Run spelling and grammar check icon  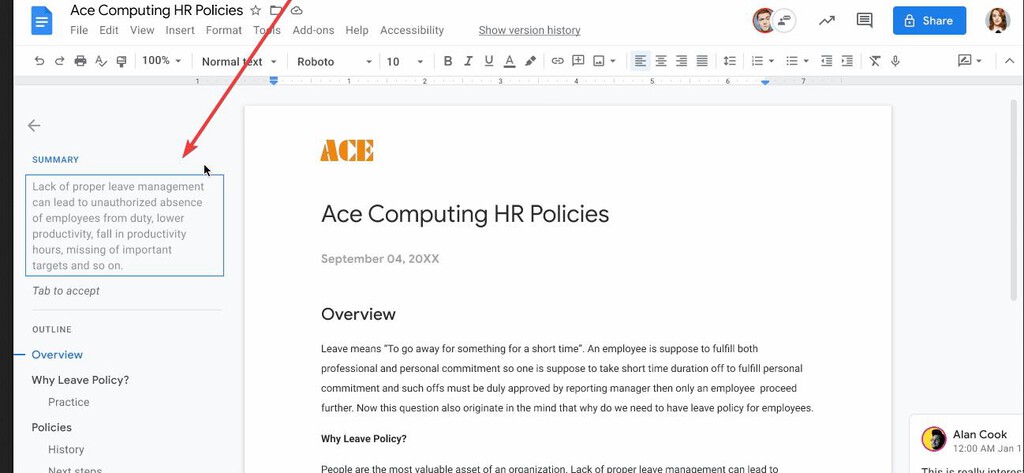(101, 61)
